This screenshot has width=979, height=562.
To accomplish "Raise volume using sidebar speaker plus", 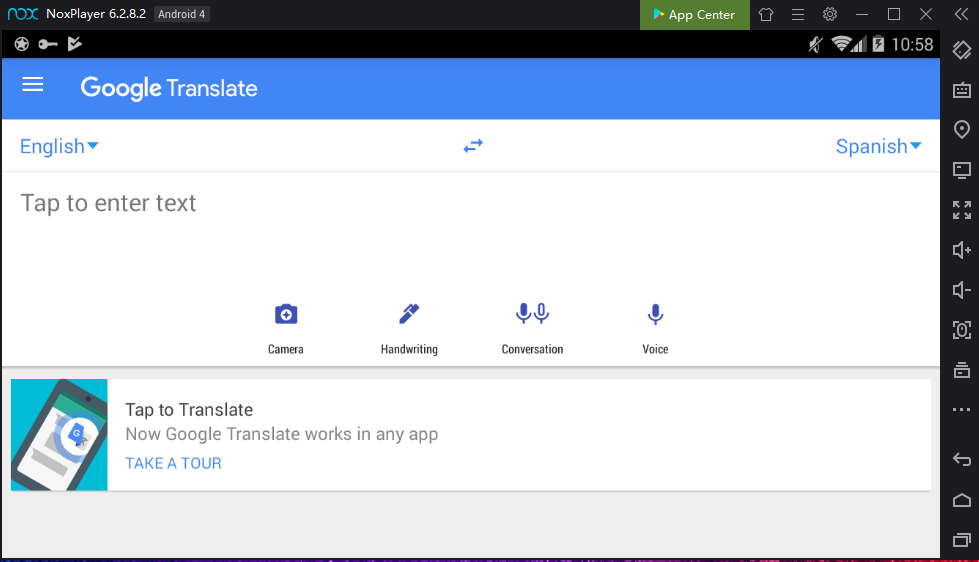I will tap(962, 250).
